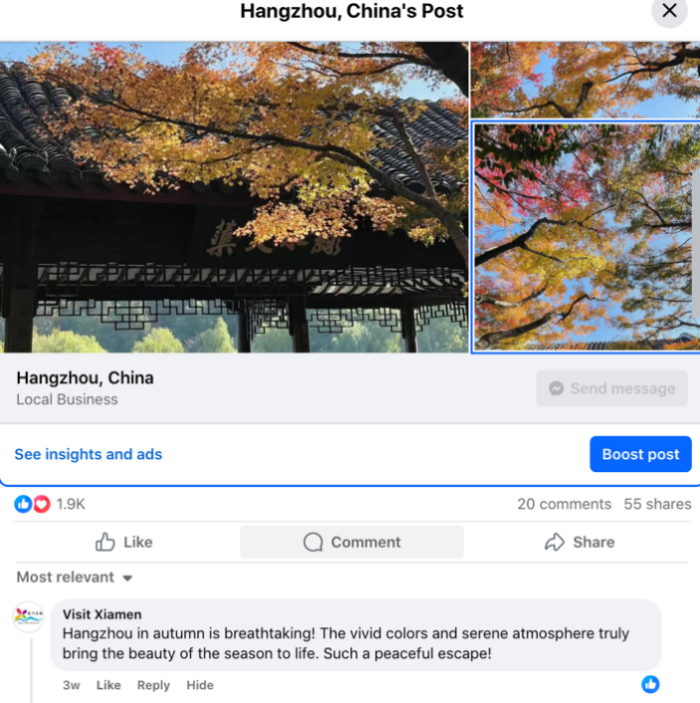Click the Messenger icon in Send message

[x=557, y=388]
